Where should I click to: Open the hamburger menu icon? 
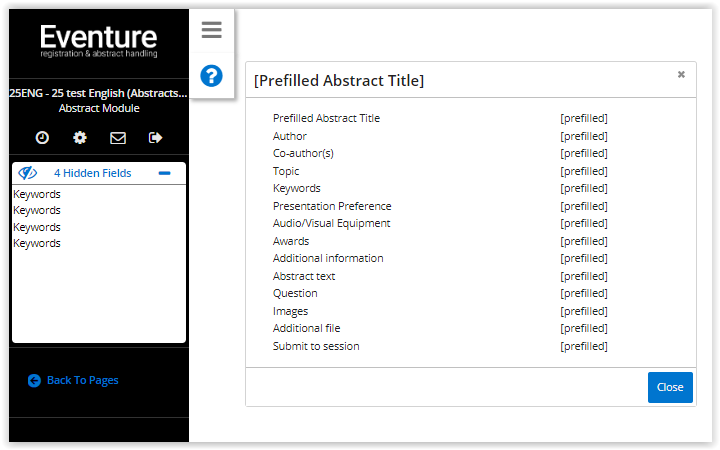pos(211,30)
